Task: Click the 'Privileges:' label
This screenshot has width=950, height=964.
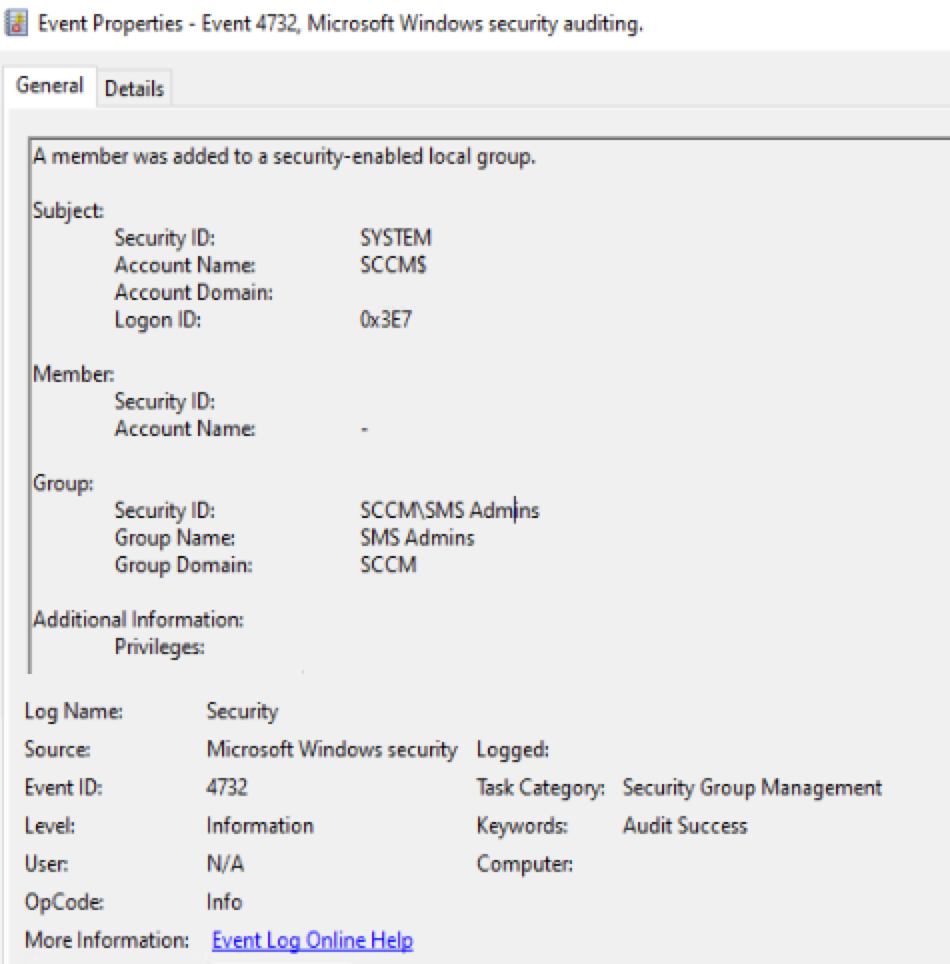Action: pyautogui.click(x=159, y=647)
